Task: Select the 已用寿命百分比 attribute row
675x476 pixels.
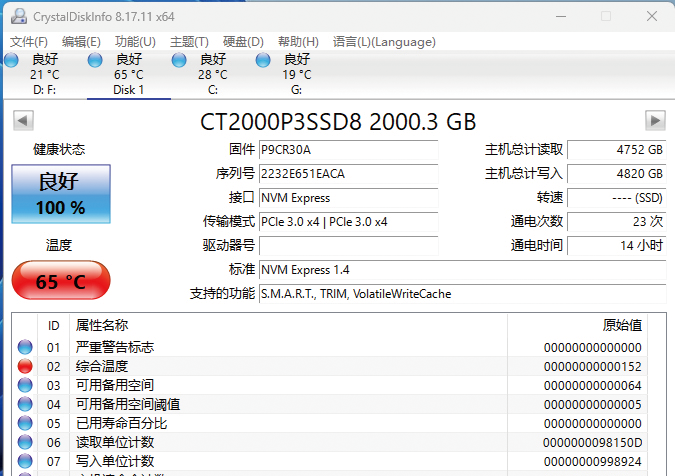Action: (x=330, y=423)
